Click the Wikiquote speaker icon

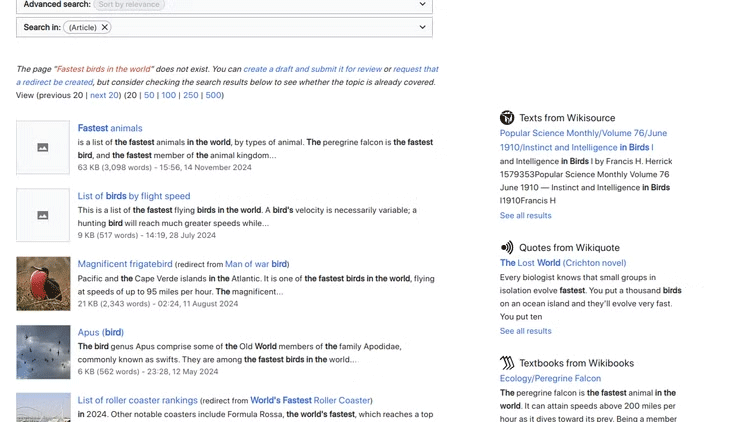point(507,247)
